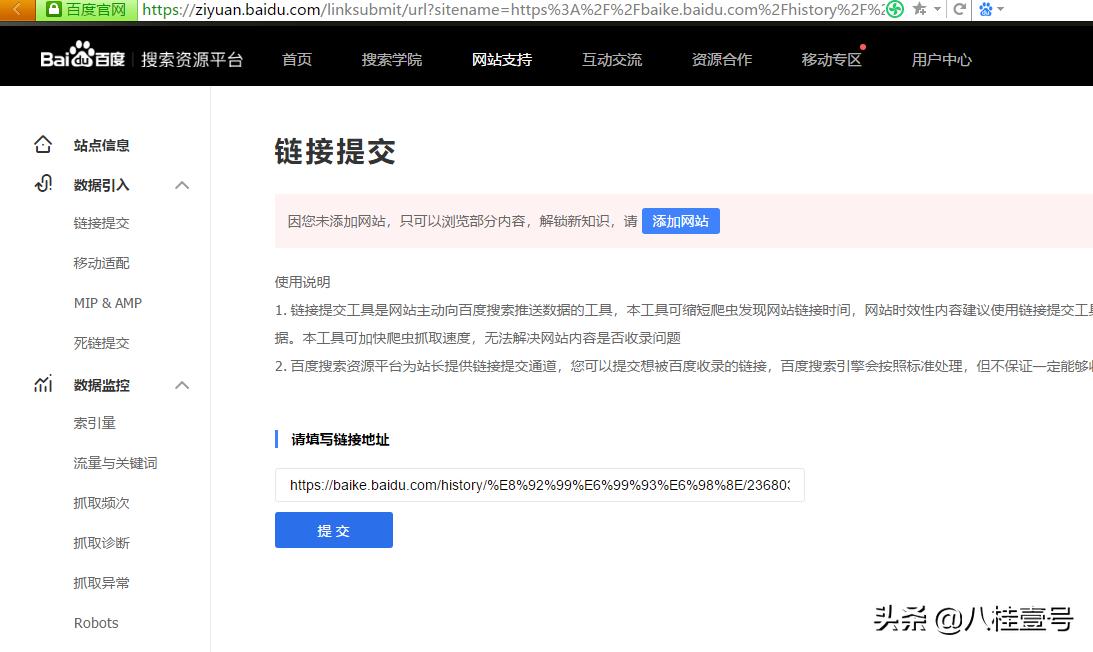
Task: Open the 网站支持 menu item
Action: pos(501,60)
